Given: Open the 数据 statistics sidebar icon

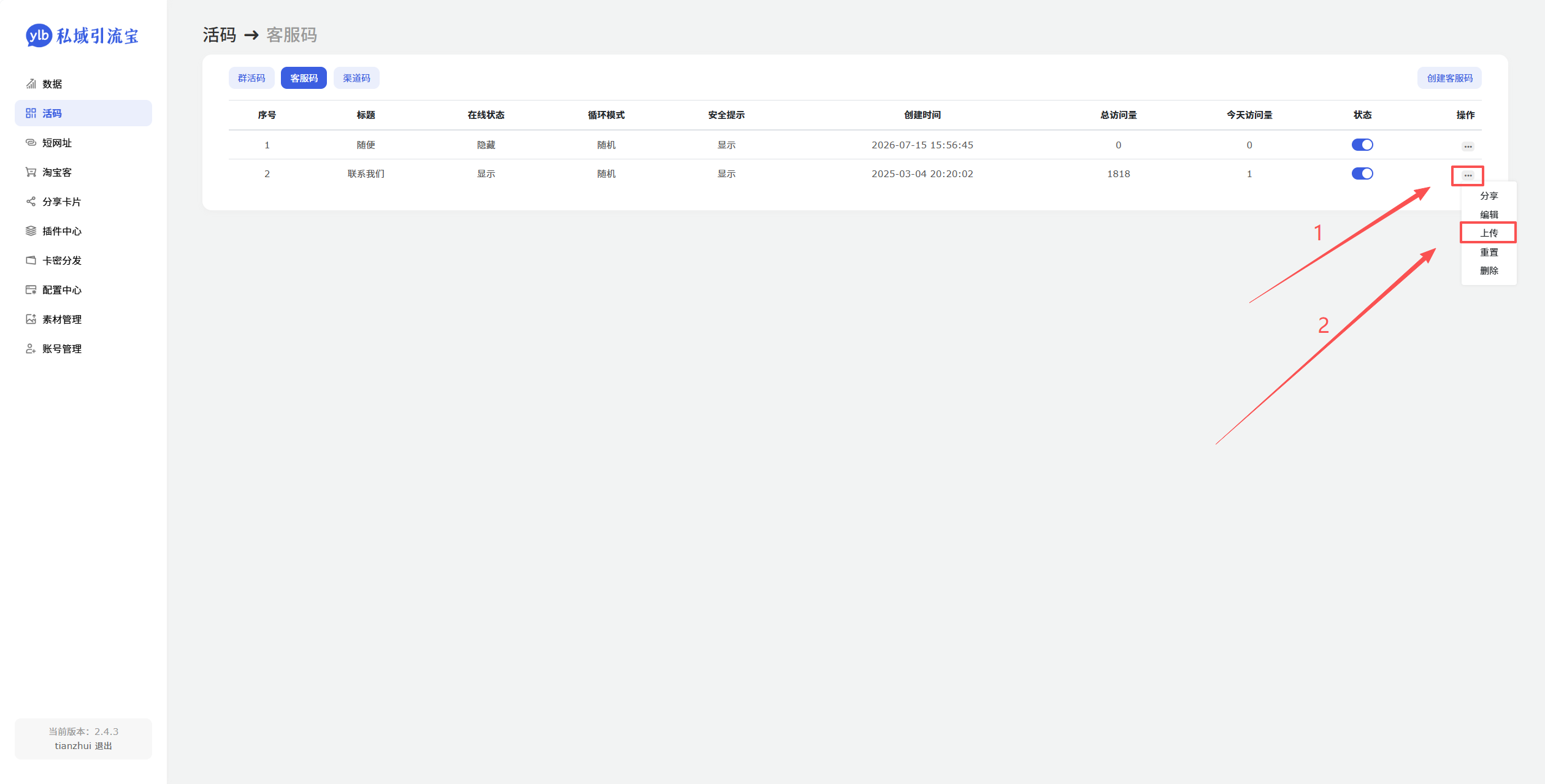Looking at the screenshot, I should pyautogui.click(x=31, y=84).
